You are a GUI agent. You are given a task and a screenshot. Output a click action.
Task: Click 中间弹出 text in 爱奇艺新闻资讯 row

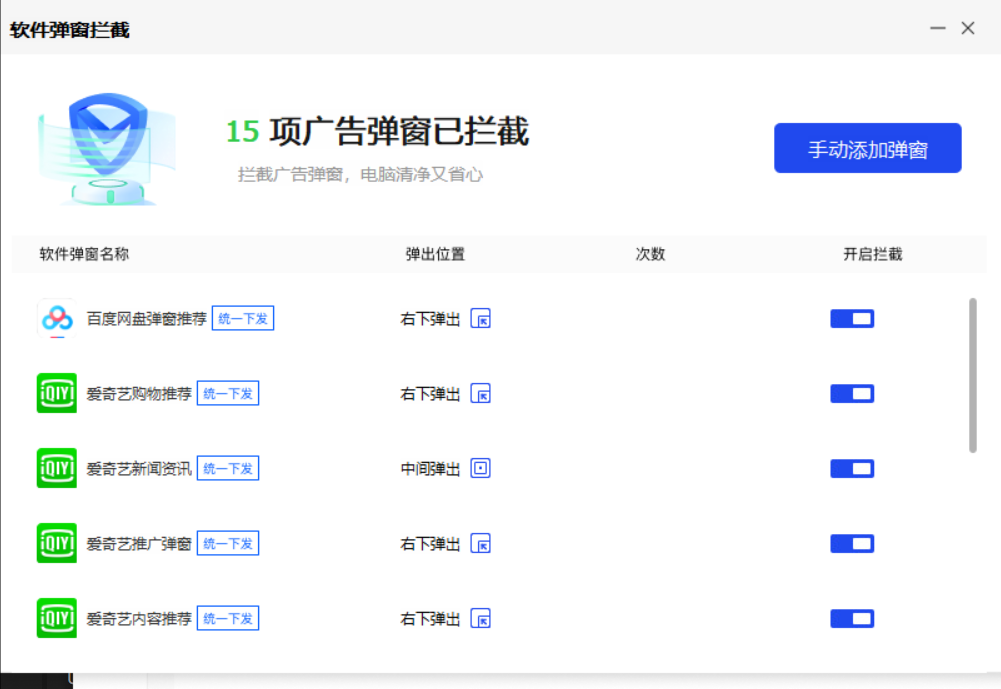(x=430, y=469)
